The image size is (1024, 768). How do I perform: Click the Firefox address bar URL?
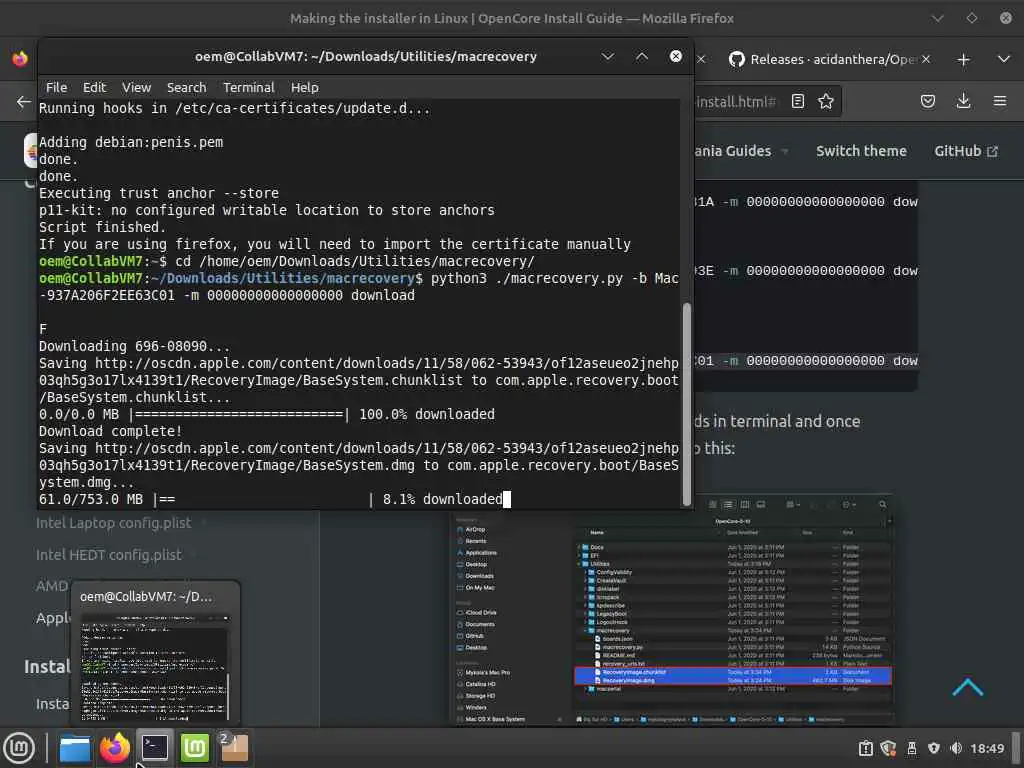point(736,102)
